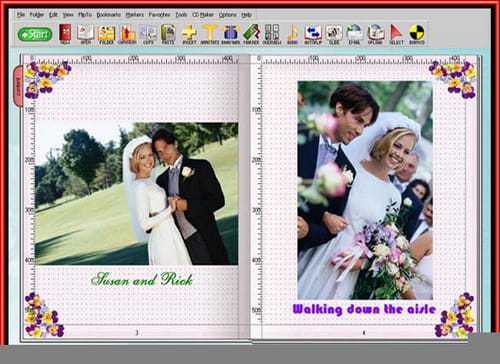Click the Paste toolbar icon
This screenshot has width=500, height=364.
click(x=168, y=34)
